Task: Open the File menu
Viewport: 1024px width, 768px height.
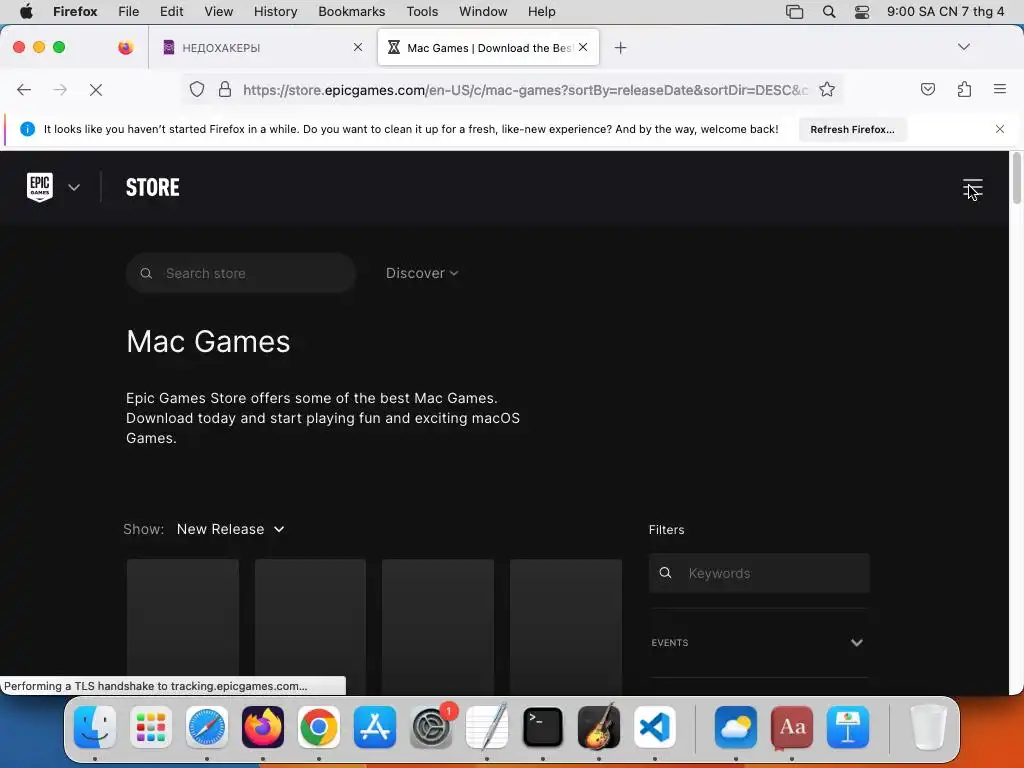Action: coord(129,12)
